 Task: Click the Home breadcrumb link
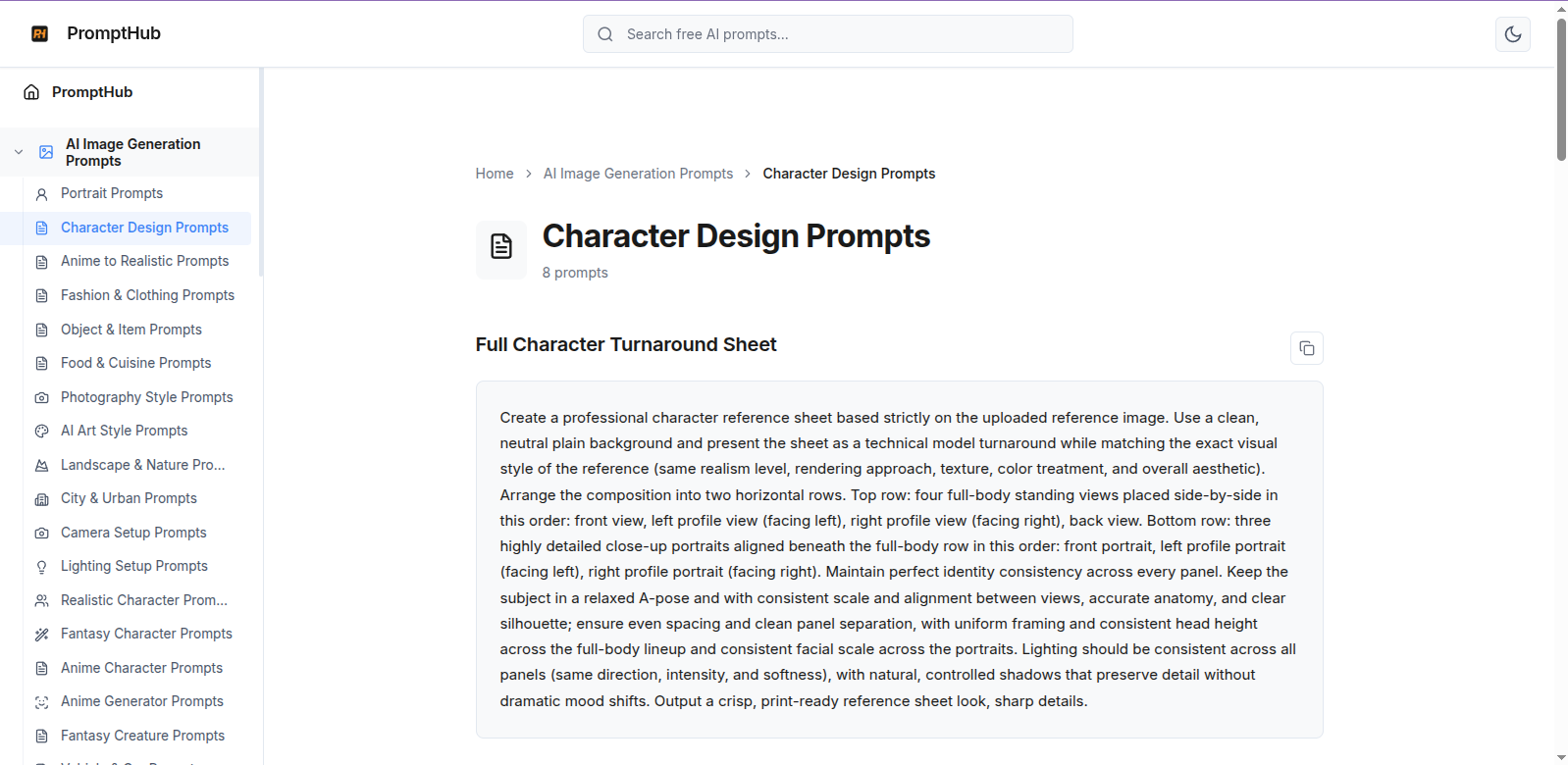[495, 174]
